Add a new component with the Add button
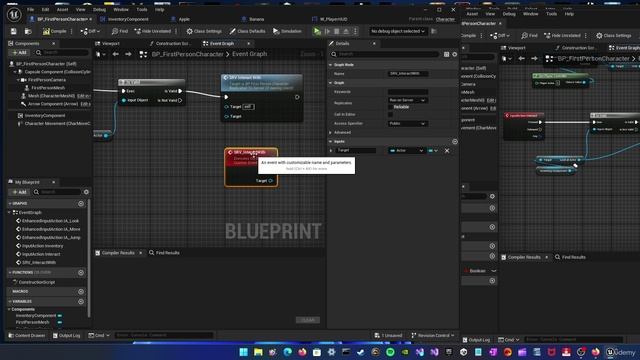Viewport: 640px width, 360px height. [19, 53]
